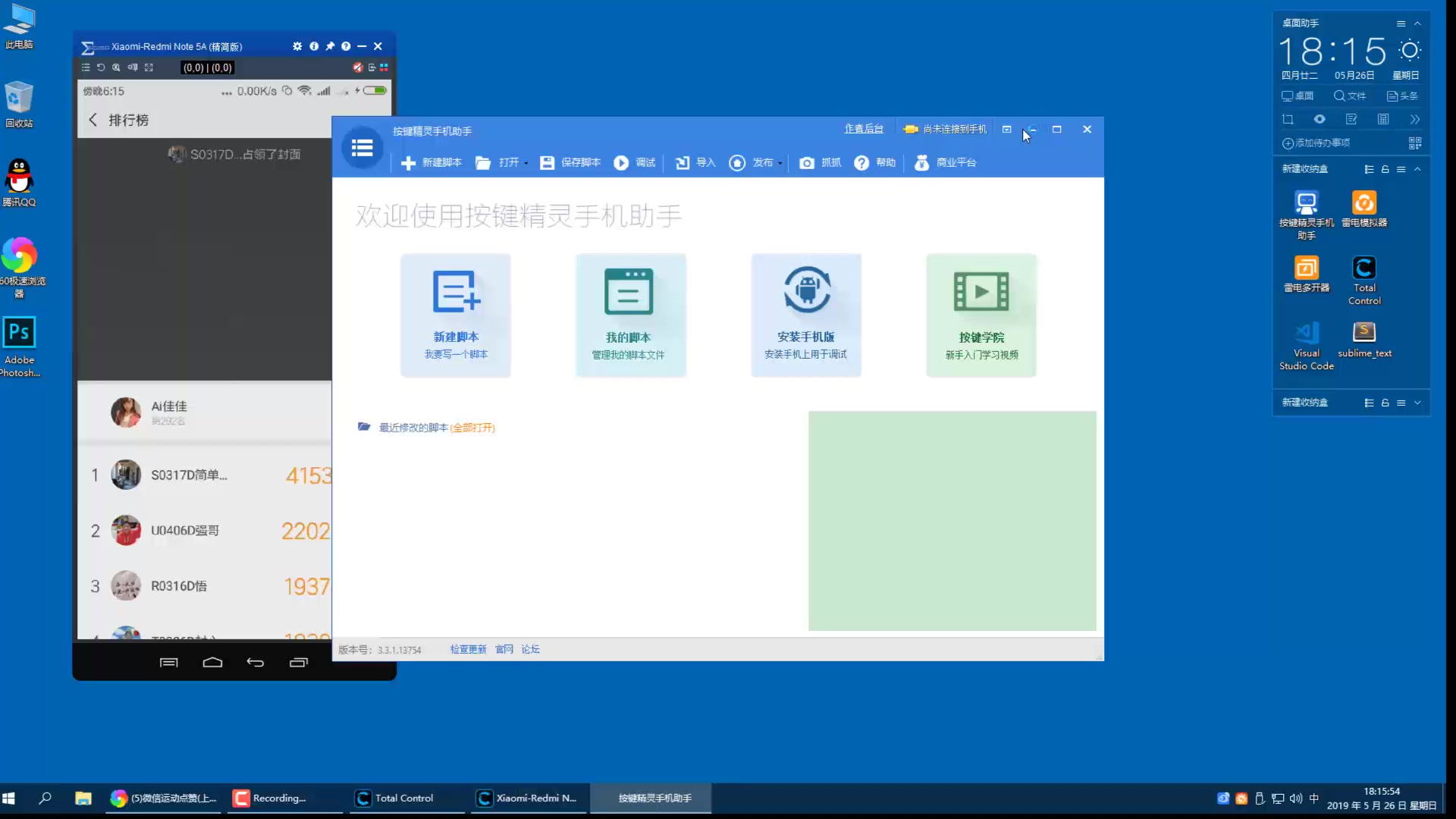The height and width of the screenshot is (819, 1456).
Task: Expand the second collapsed 新建收纳盒 panel
Action: click(1417, 403)
